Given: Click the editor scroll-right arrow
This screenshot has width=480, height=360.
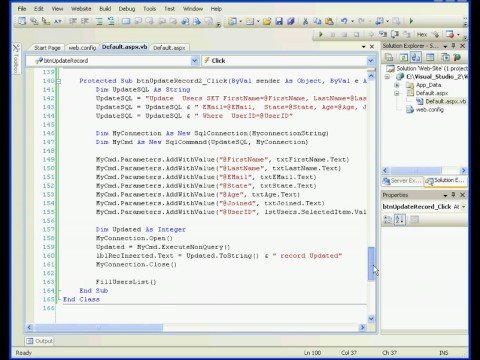Looking at the screenshot, I should (362, 327).
